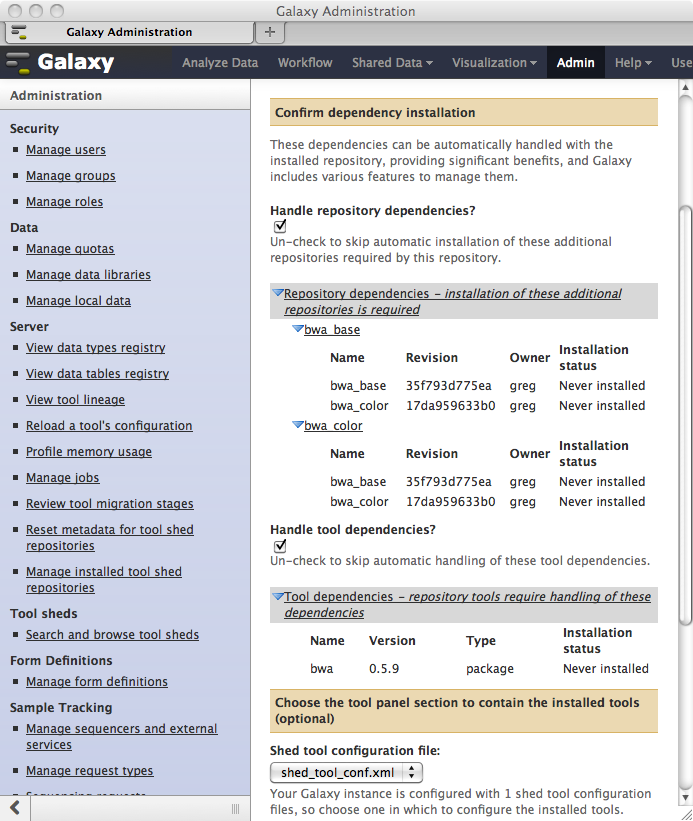Screen dimensions: 693x821
Task: Click the View data types registry link
Action: (96, 348)
